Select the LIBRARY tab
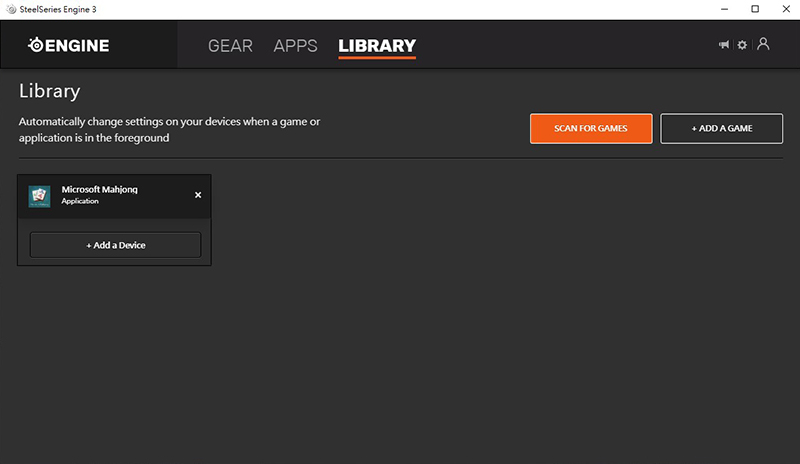The height and width of the screenshot is (464, 800). pos(377,46)
